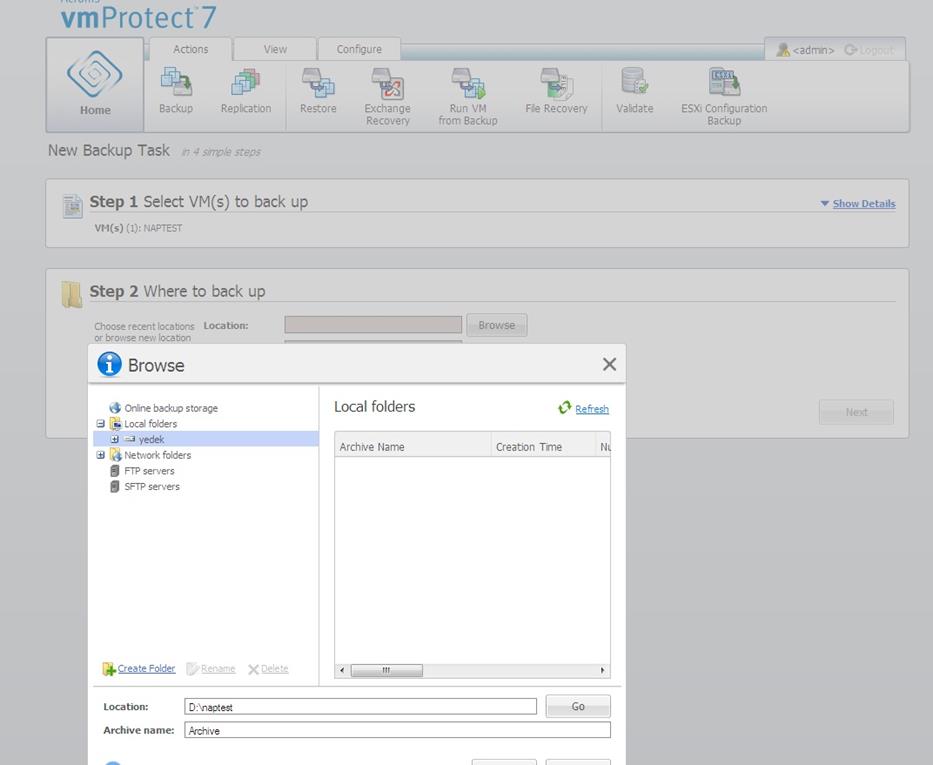Click the scroll left arrow in archive list
Image resolution: width=933 pixels, height=765 pixels.
tap(342, 670)
